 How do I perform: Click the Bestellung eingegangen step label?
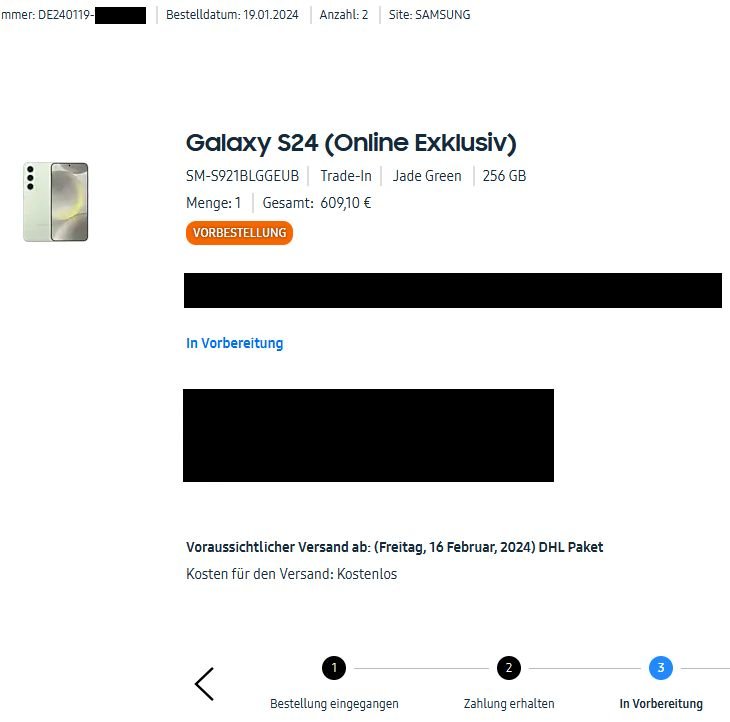[x=334, y=703]
